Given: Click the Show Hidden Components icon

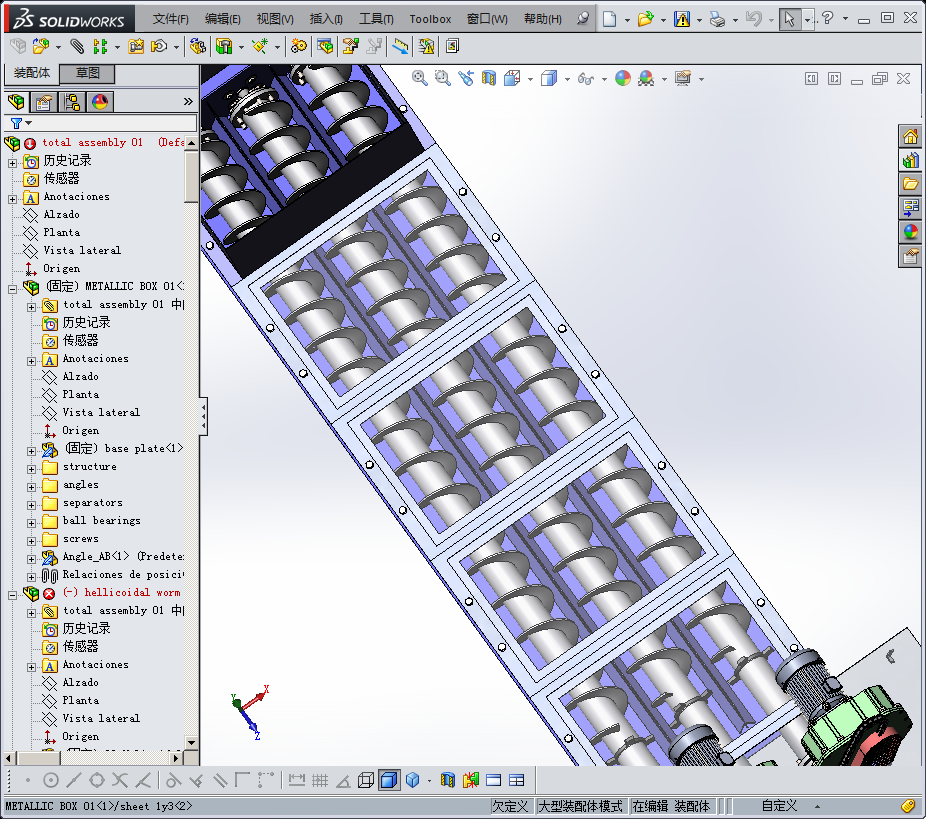Looking at the screenshot, I should point(197,46).
